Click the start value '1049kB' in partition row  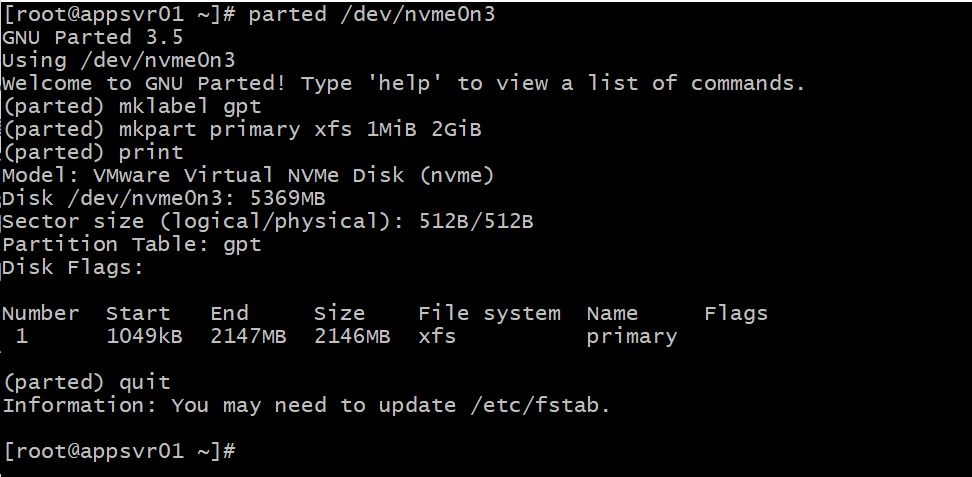tap(144, 336)
